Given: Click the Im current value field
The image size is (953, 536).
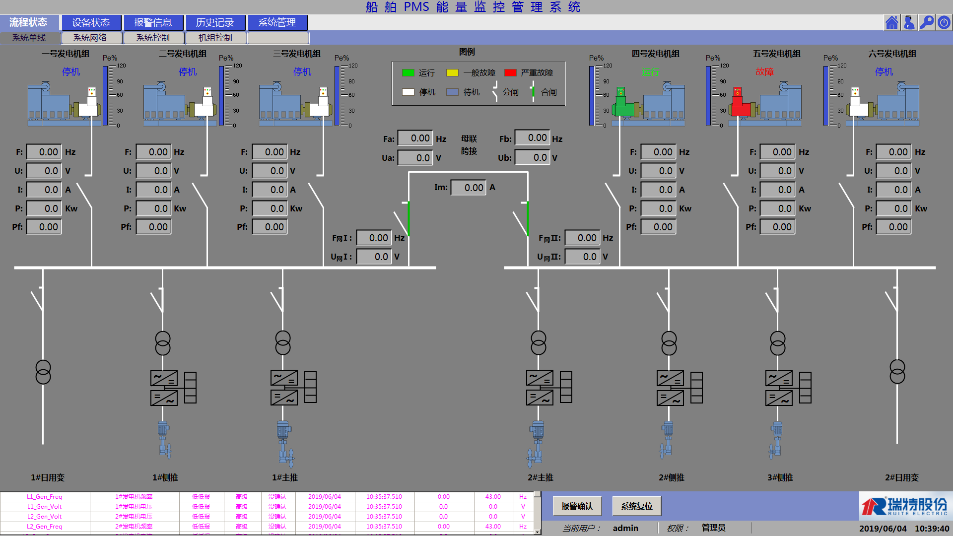Looking at the screenshot, I should [x=467, y=187].
